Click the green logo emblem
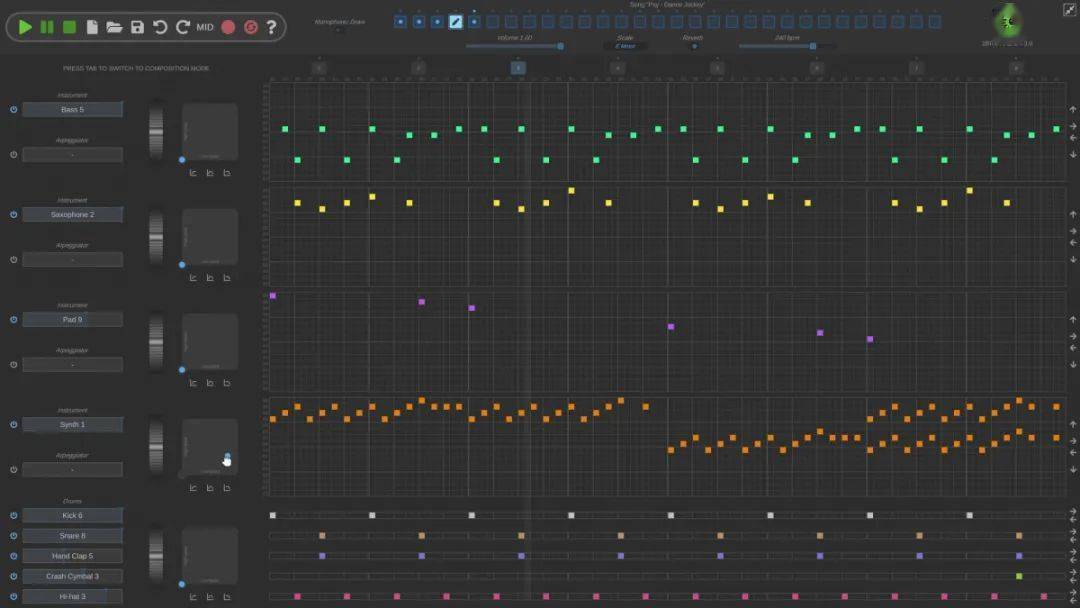The image size is (1080, 608). coord(1008,23)
